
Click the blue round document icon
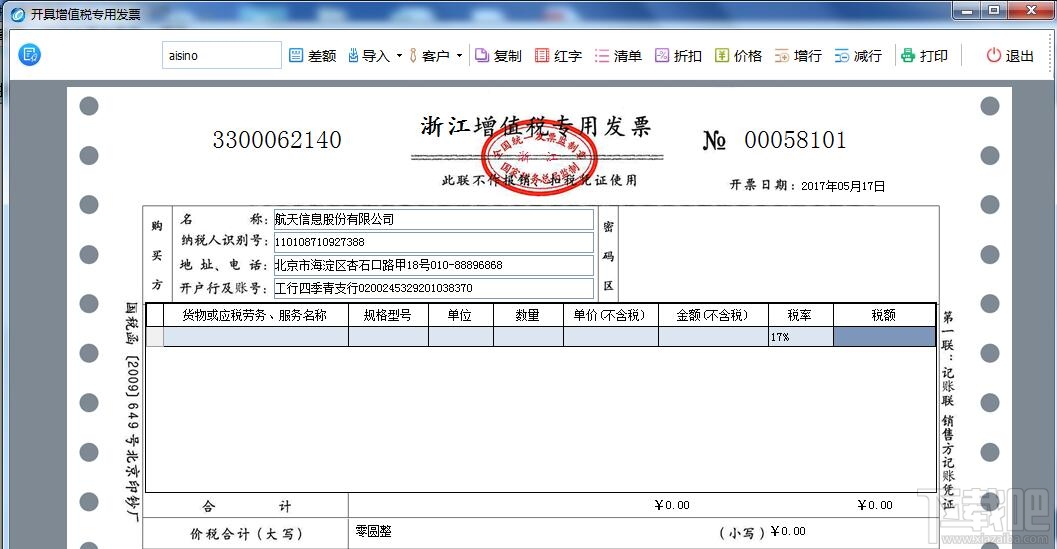click(x=30, y=55)
